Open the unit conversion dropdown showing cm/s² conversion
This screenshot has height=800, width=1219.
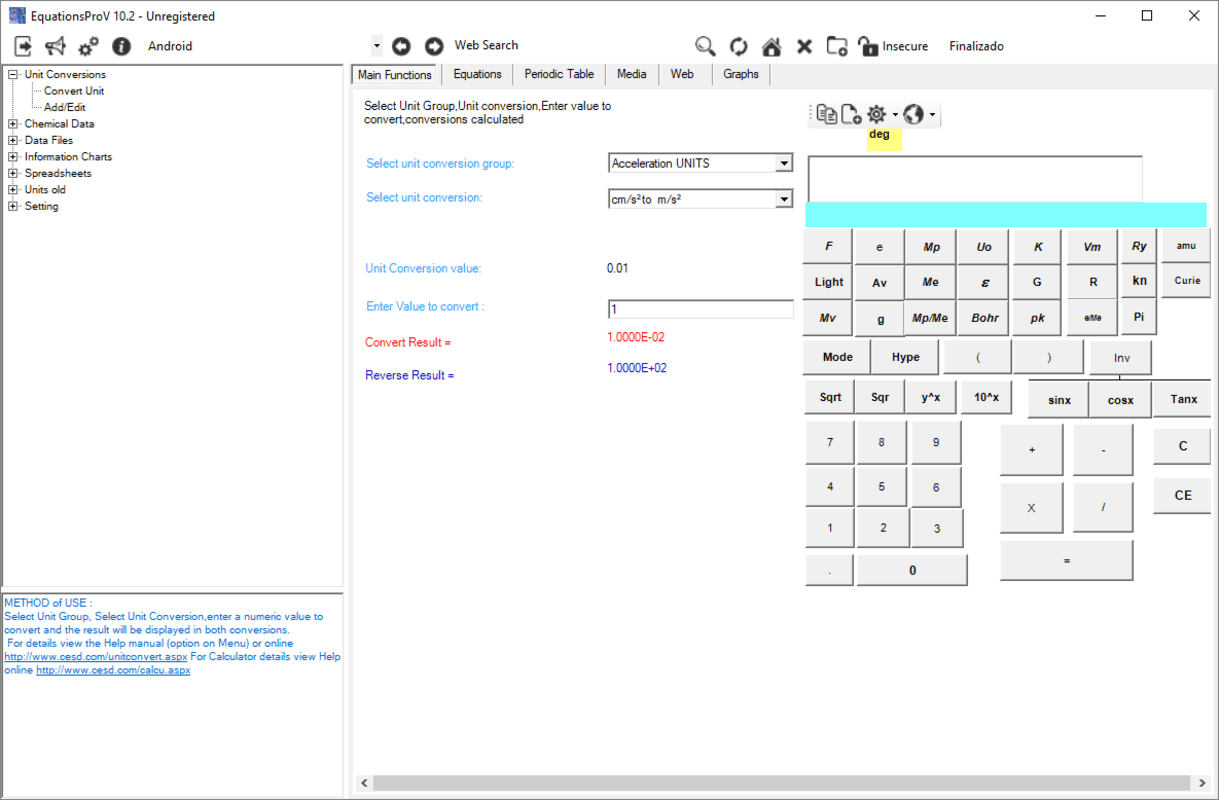tap(700, 198)
